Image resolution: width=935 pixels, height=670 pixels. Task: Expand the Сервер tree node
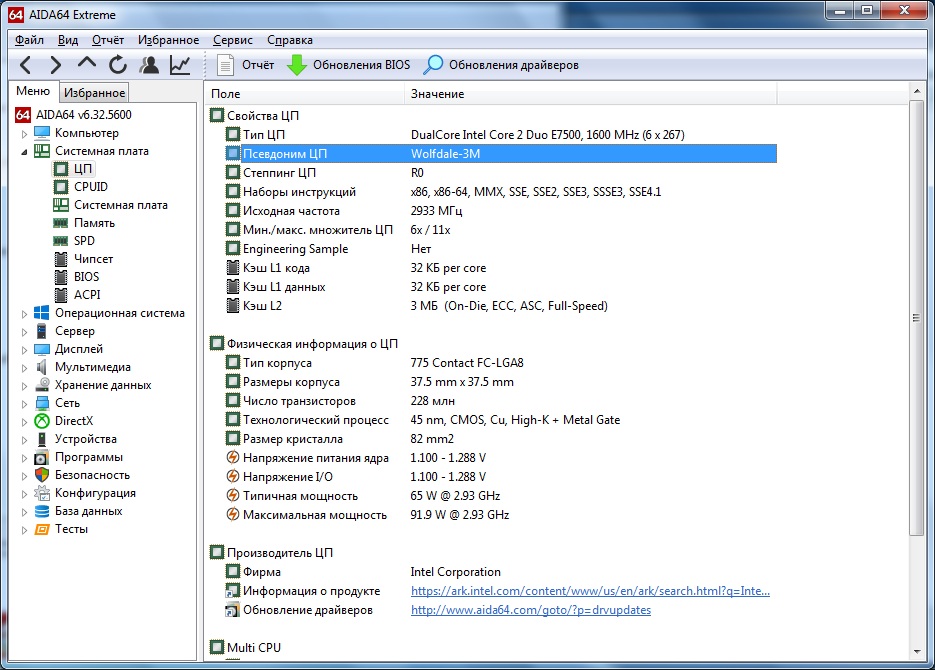(24, 331)
